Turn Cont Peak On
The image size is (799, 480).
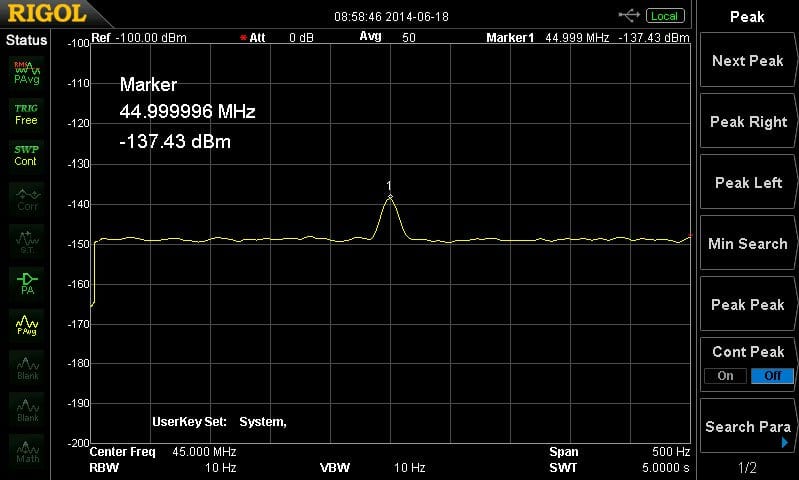725,376
